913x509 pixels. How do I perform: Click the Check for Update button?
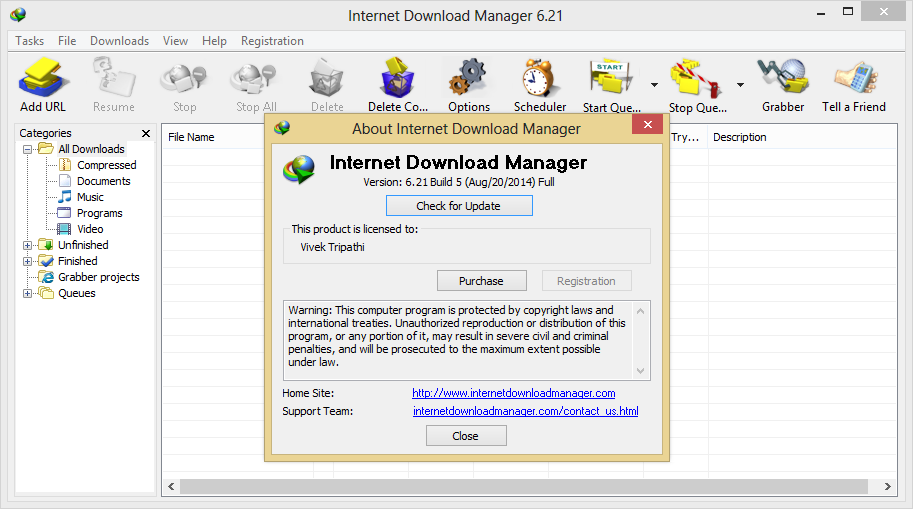click(459, 206)
